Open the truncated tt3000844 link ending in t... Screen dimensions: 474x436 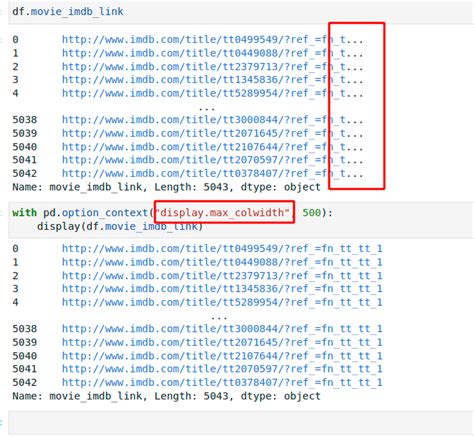click(x=212, y=120)
